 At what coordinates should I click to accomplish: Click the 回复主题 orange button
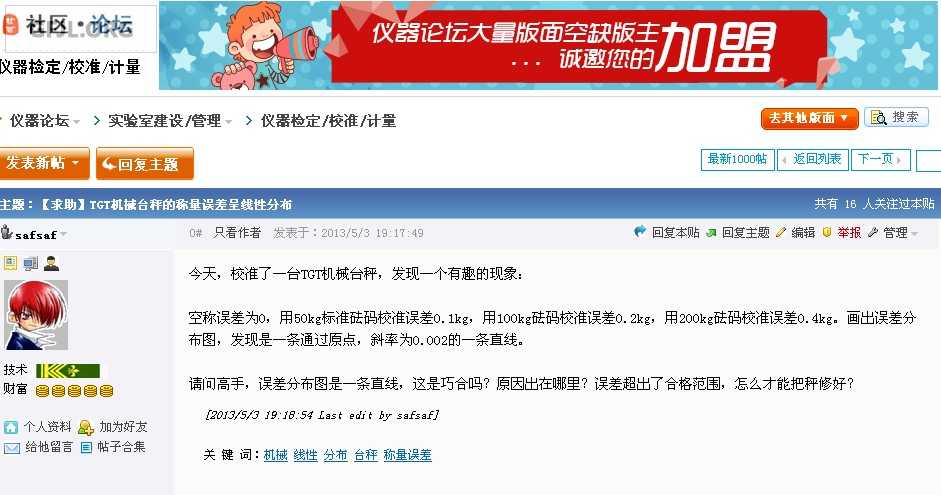click(145, 163)
